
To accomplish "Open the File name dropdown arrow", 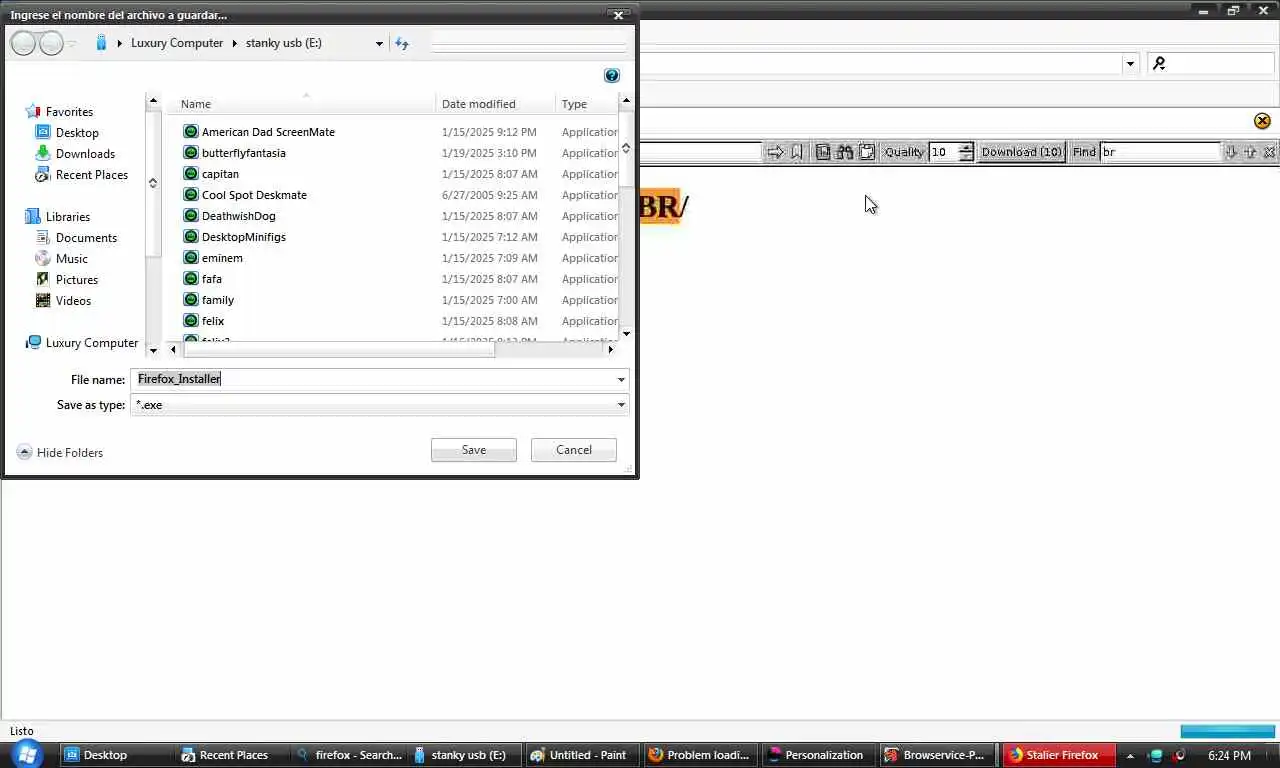I will pyautogui.click(x=621, y=380).
